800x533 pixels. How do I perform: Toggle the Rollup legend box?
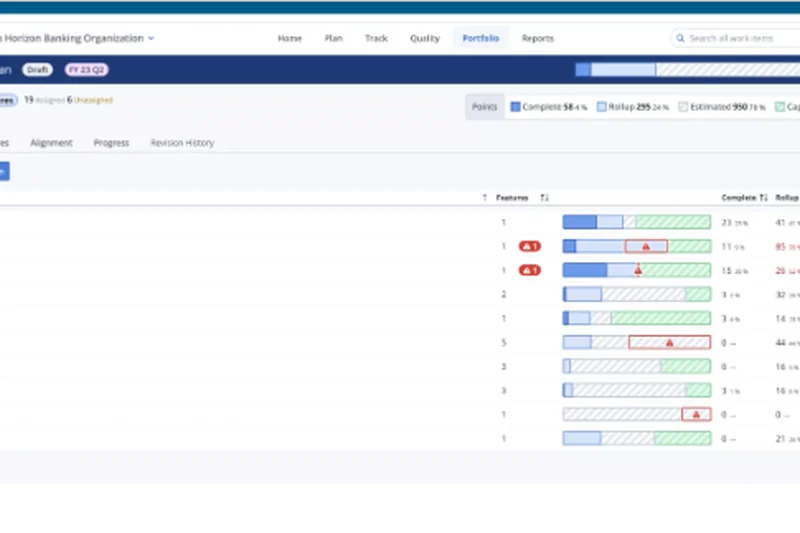pos(601,107)
